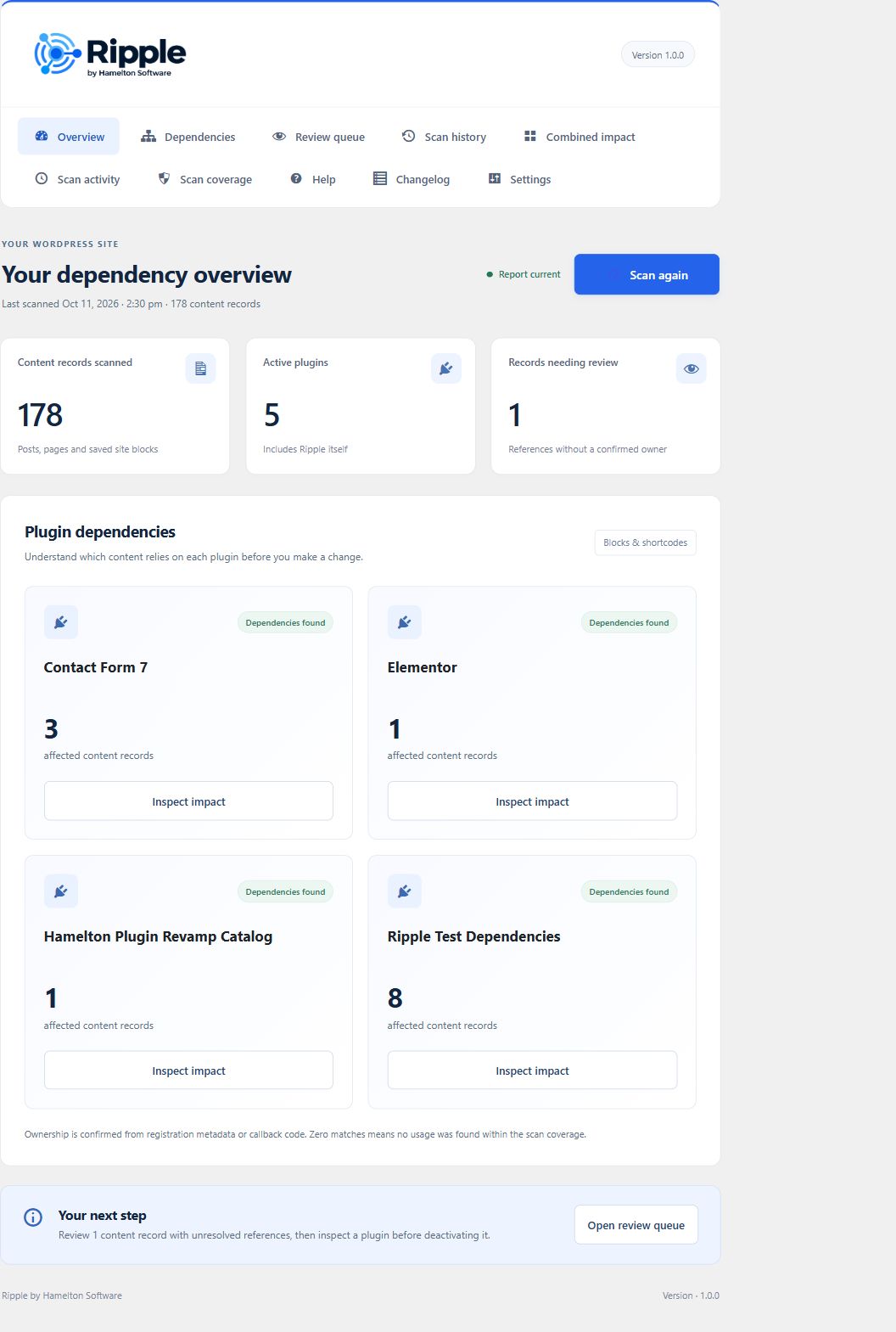Image resolution: width=896 pixels, height=1332 pixels.
Task: Click the Help question mark icon
Action: point(296,178)
